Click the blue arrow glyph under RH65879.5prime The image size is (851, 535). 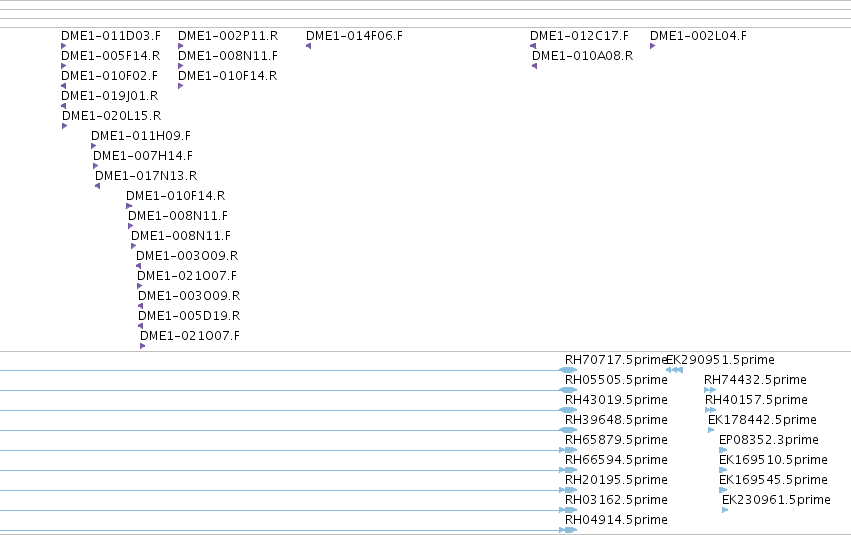point(568,450)
